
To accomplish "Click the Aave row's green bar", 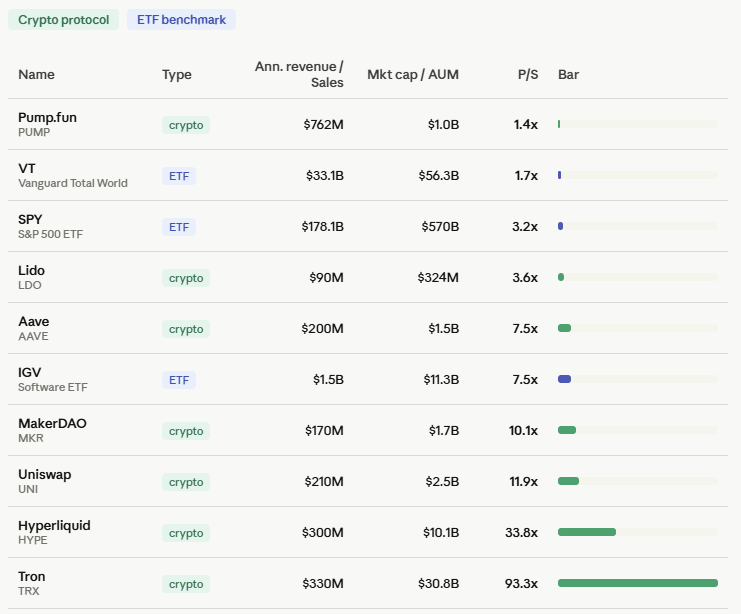I will point(565,328).
